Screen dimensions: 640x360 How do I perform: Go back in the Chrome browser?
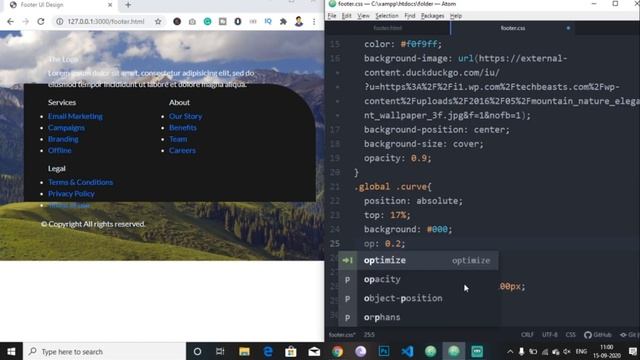click(x=10, y=22)
